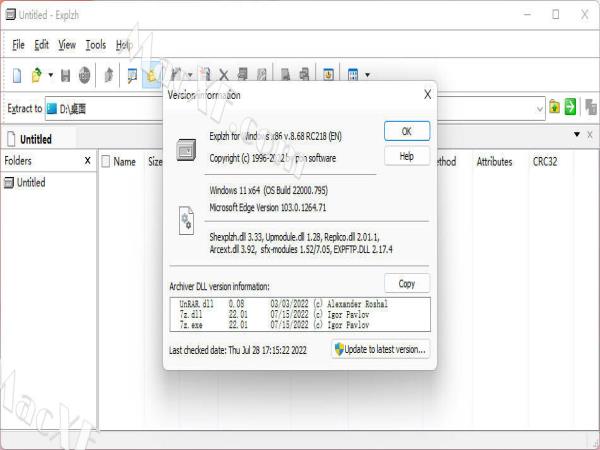Click the green arrow extract icon
600x450 pixels.
click(570, 107)
